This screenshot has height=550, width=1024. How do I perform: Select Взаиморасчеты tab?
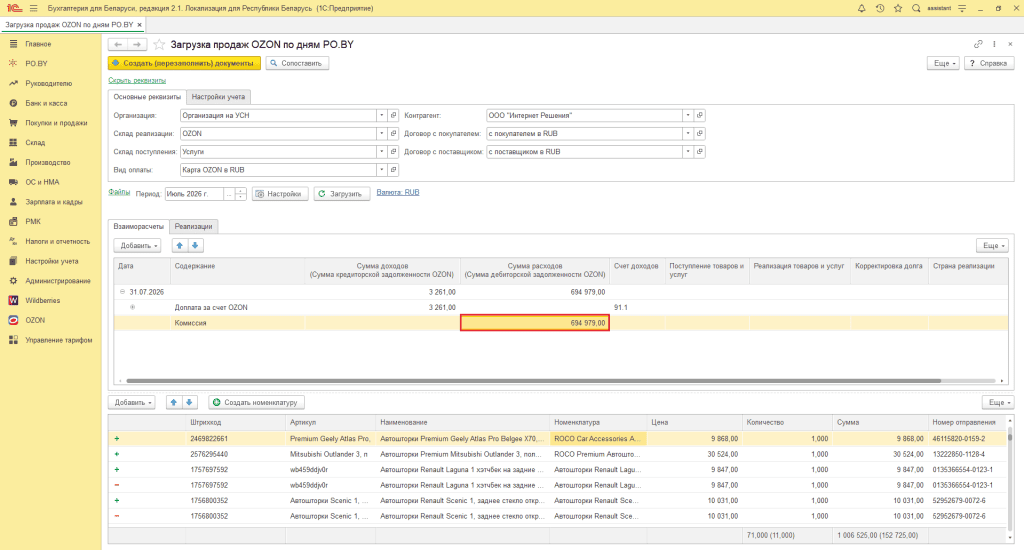[x=138, y=227]
